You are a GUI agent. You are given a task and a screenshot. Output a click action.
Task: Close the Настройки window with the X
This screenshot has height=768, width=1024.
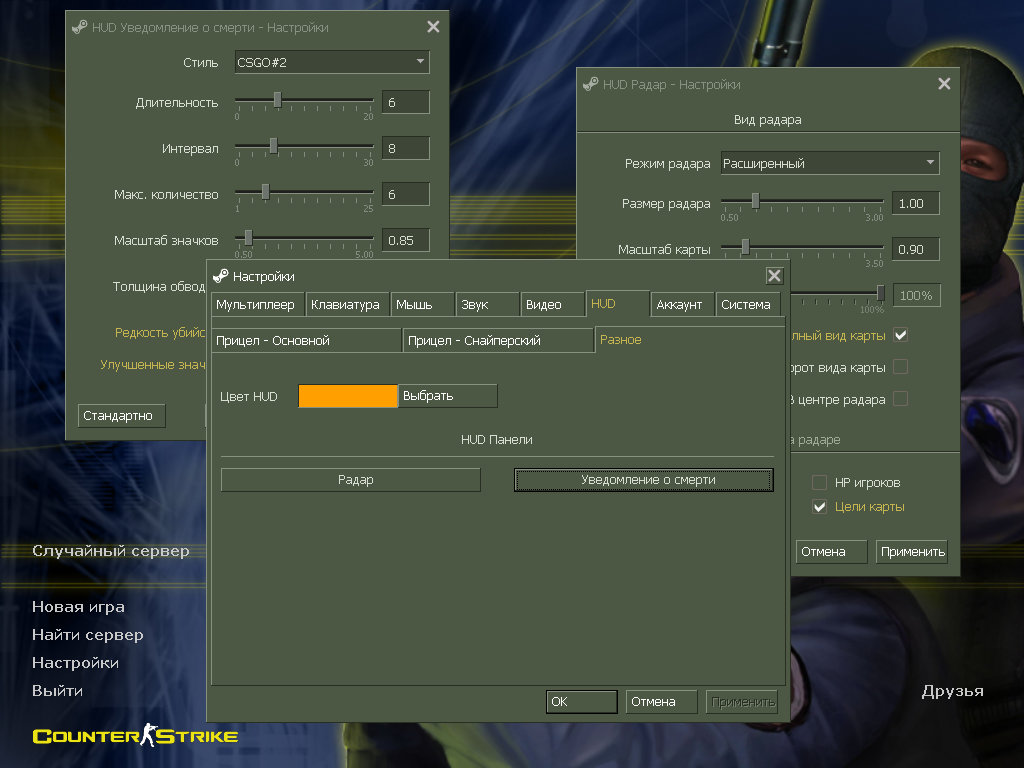(774, 276)
